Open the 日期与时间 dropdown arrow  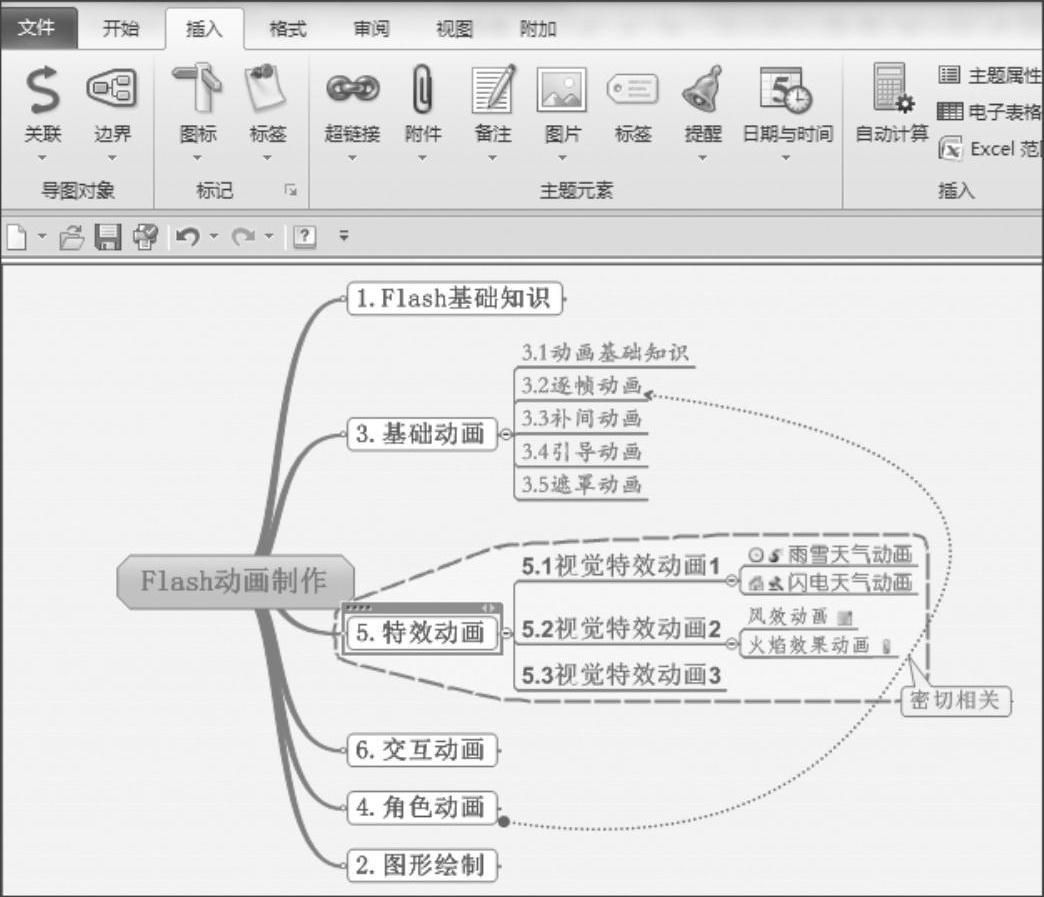[x=786, y=158]
